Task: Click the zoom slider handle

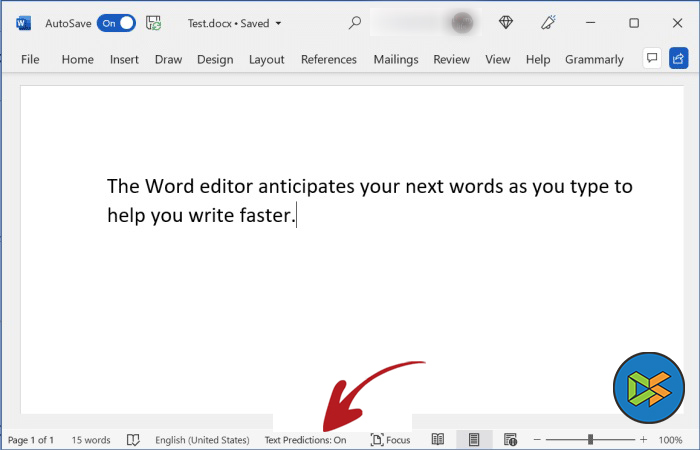Action: (x=590, y=439)
